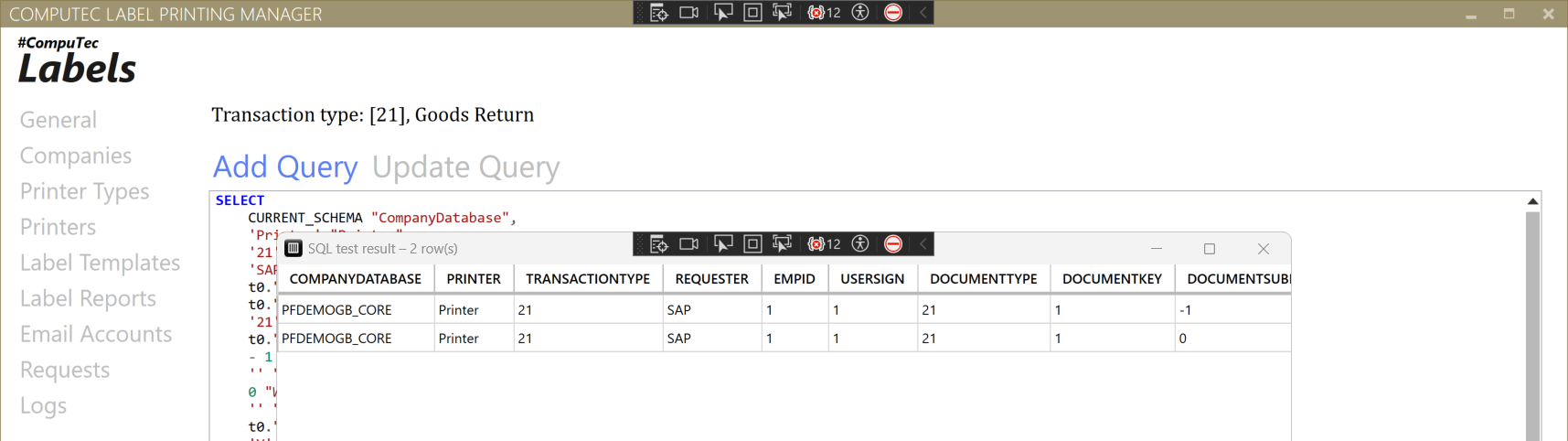Click SQL test result – 2 row(s) title
The image size is (1568, 441).
pyautogui.click(x=382, y=249)
